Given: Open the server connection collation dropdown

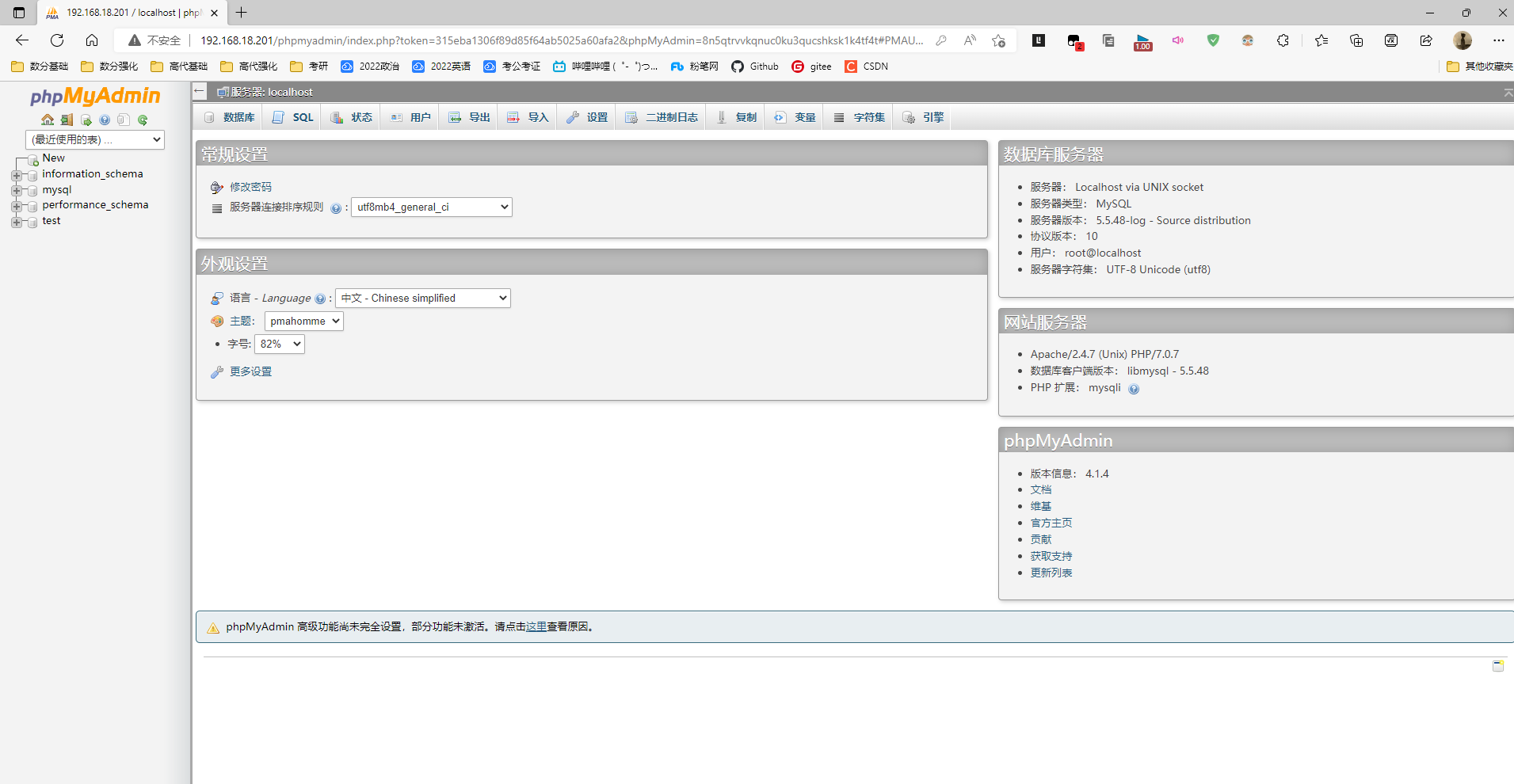Looking at the screenshot, I should point(431,207).
